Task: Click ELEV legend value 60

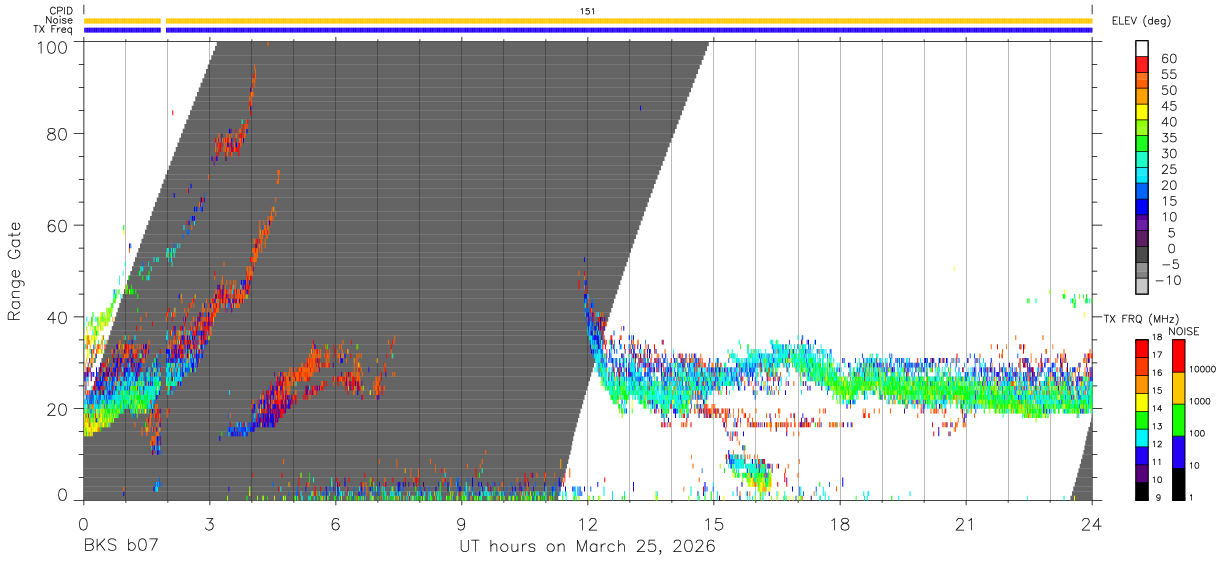Action: 1168,58
